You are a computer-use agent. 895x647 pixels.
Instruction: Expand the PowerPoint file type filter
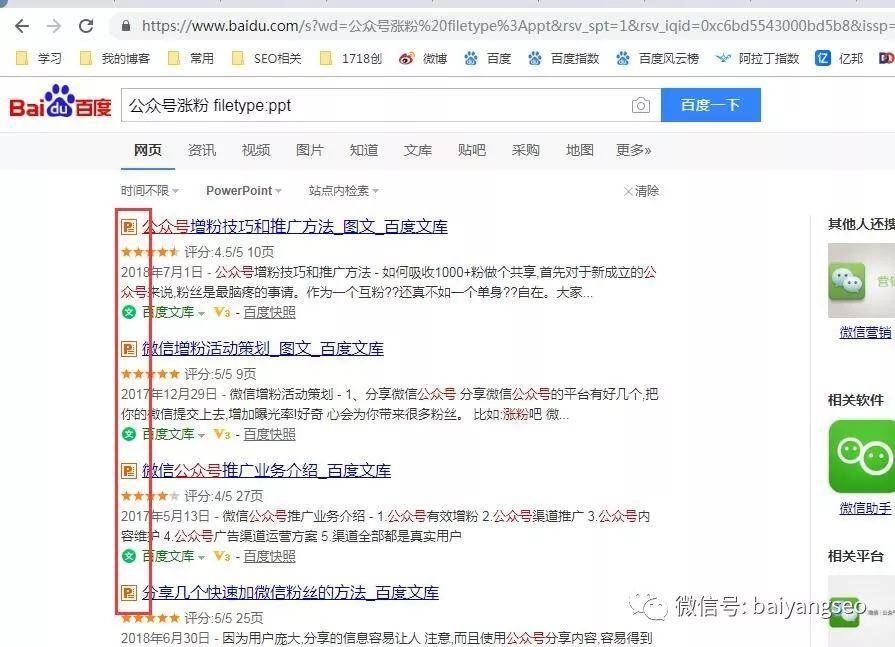coord(244,191)
